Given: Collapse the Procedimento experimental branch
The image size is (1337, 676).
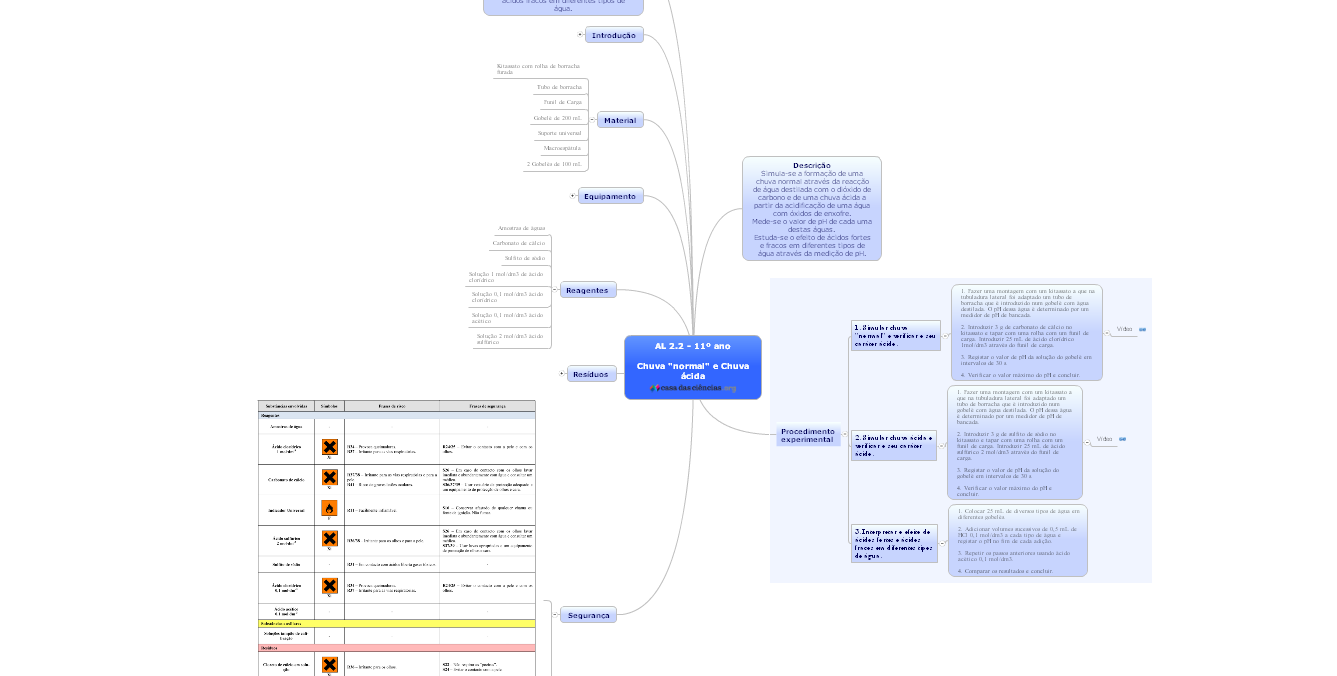Looking at the screenshot, I should click(x=844, y=436).
